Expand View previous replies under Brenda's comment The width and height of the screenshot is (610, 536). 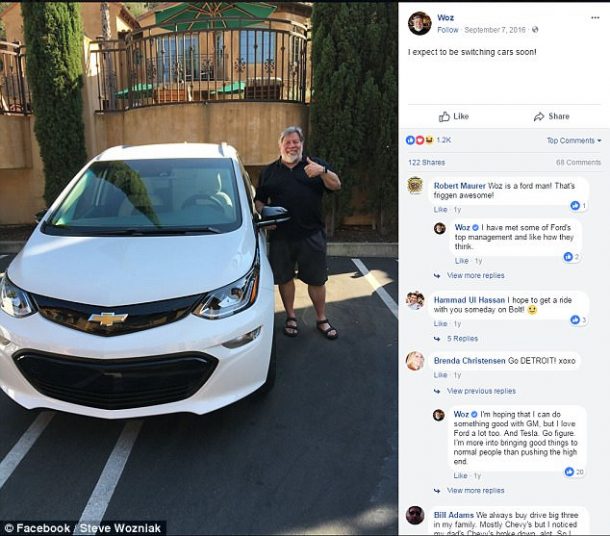coord(481,391)
